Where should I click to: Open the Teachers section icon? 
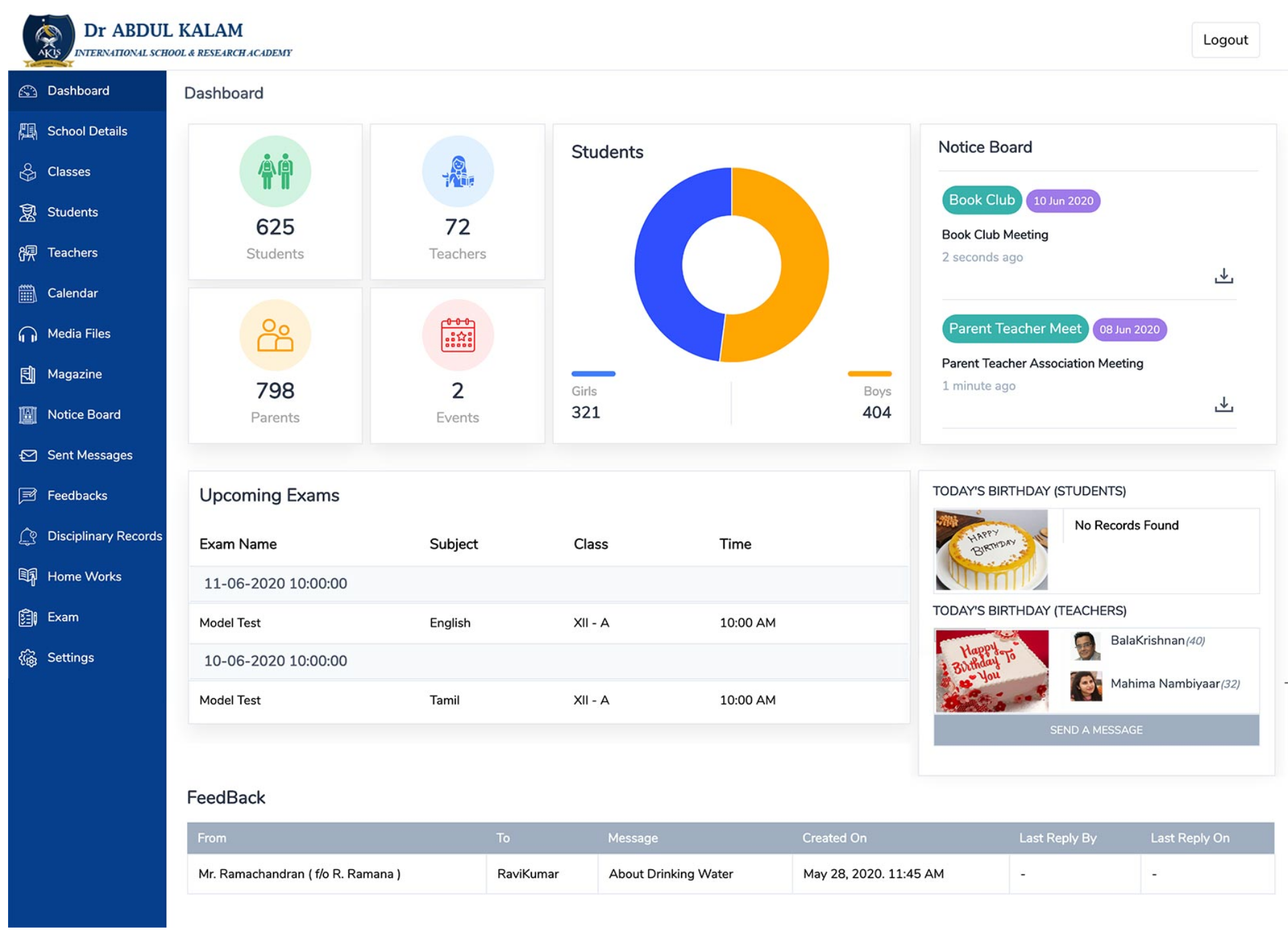tap(28, 252)
